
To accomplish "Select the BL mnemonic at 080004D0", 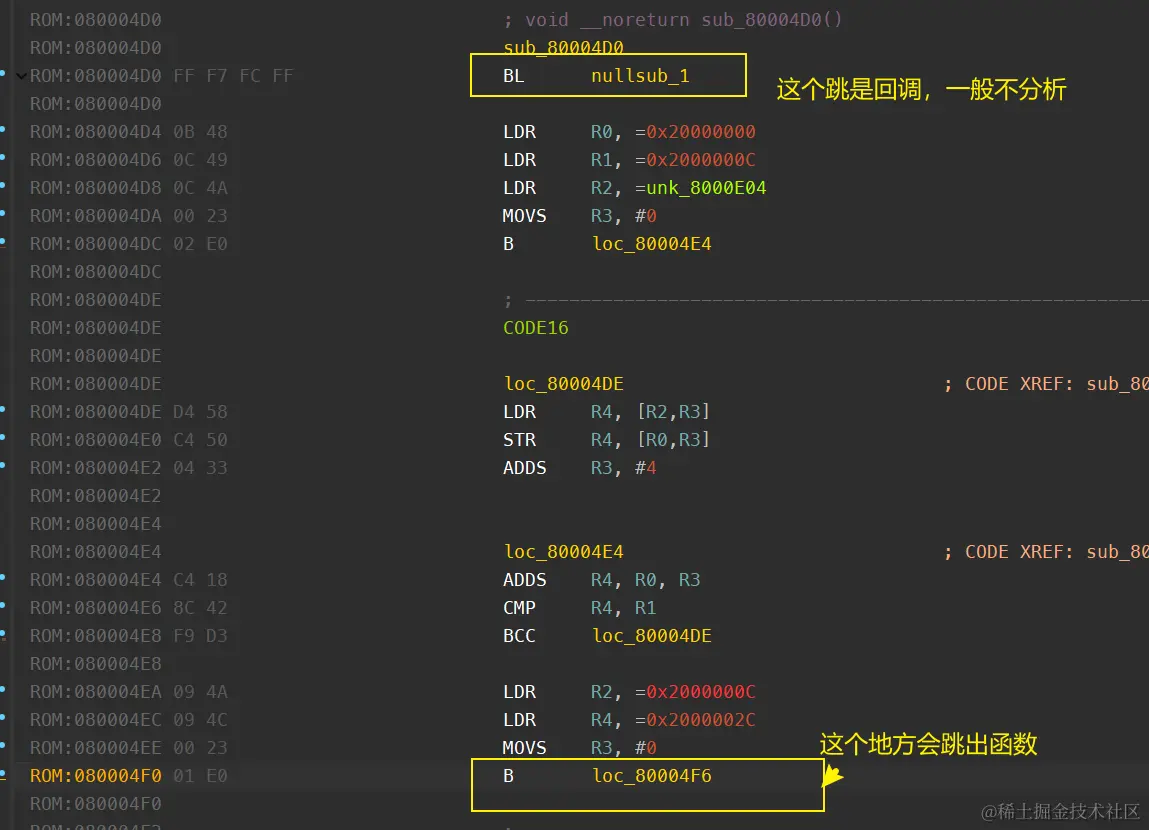I will [514, 75].
